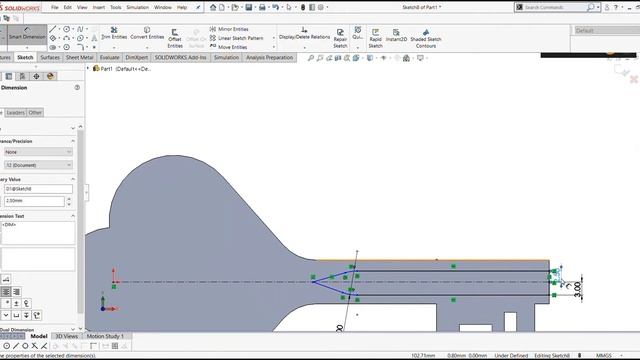This screenshot has width=640, height=360.
Task: Click the <DIM> dimension text box
Action: point(38,233)
